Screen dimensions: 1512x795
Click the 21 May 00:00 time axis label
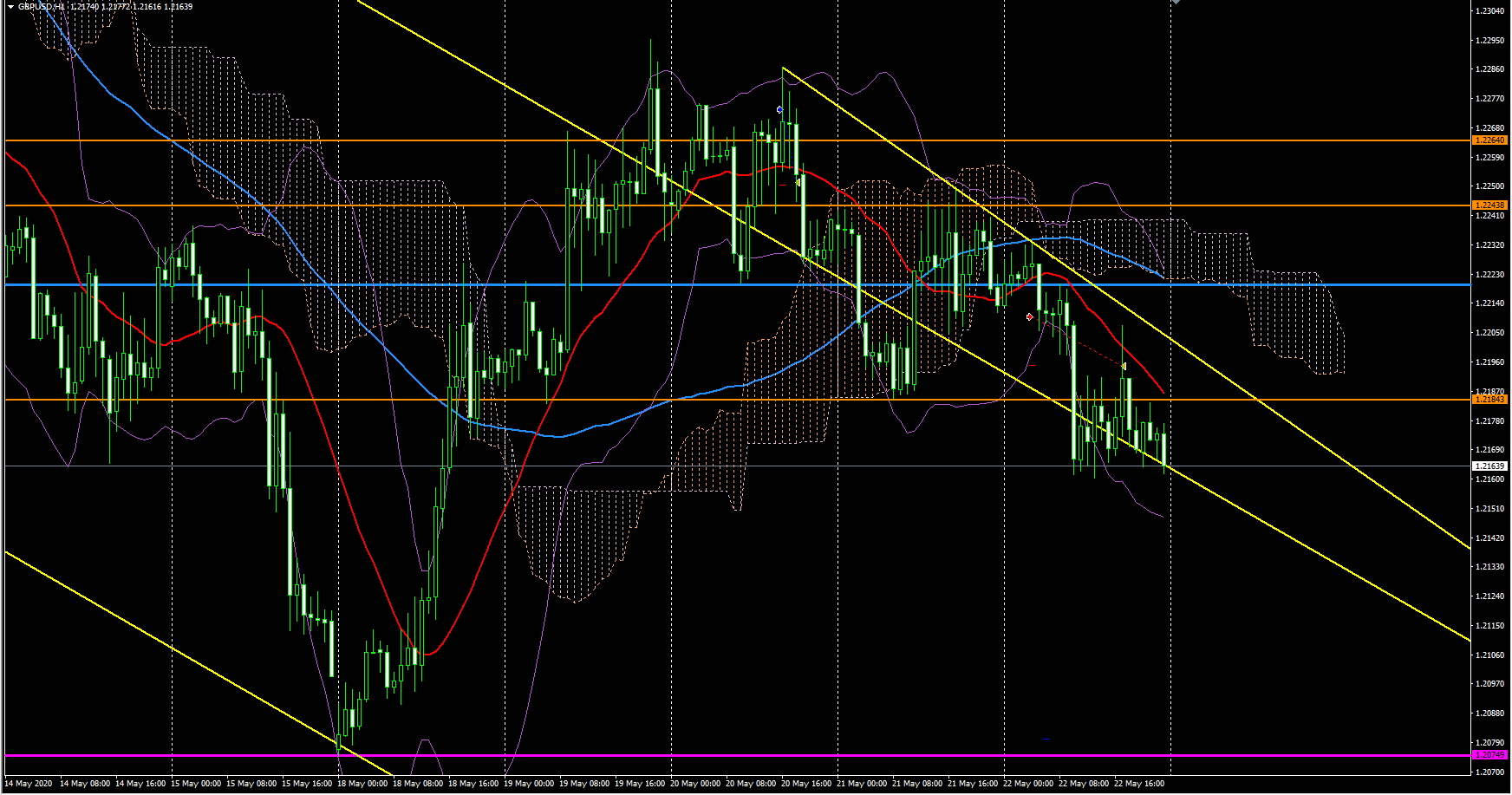coord(862,784)
